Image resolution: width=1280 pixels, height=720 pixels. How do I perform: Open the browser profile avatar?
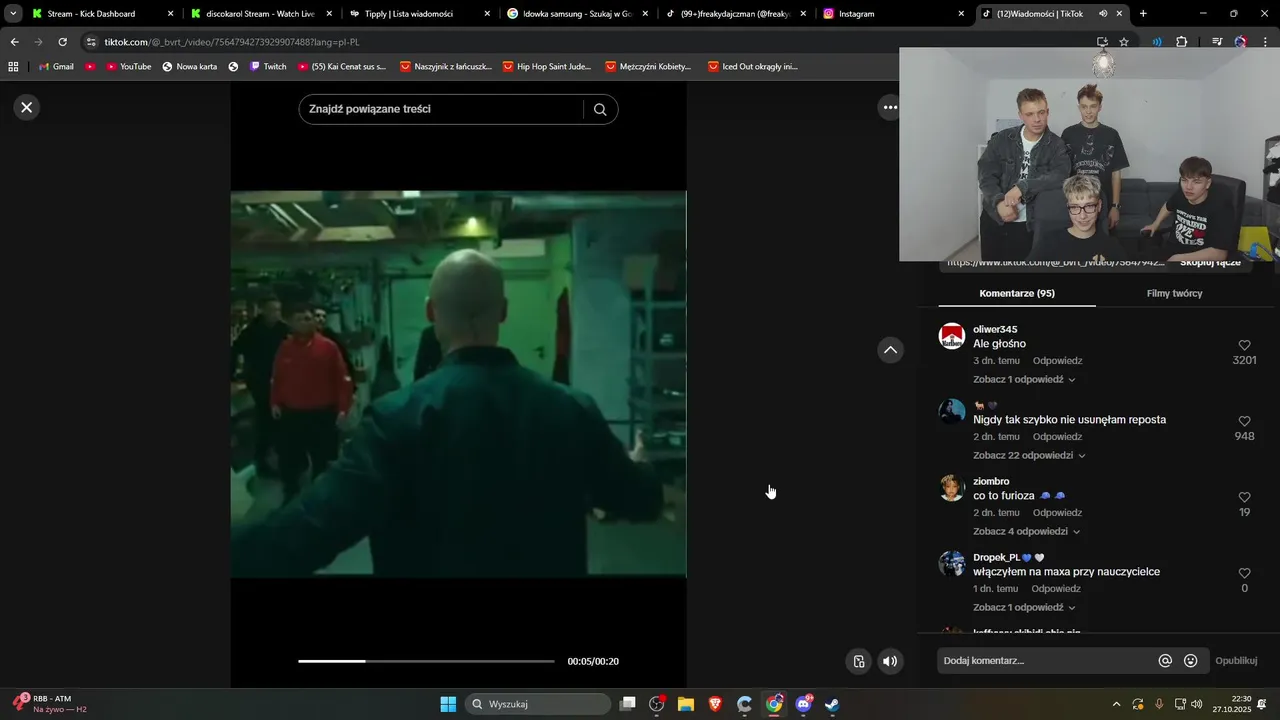[1241, 42]
